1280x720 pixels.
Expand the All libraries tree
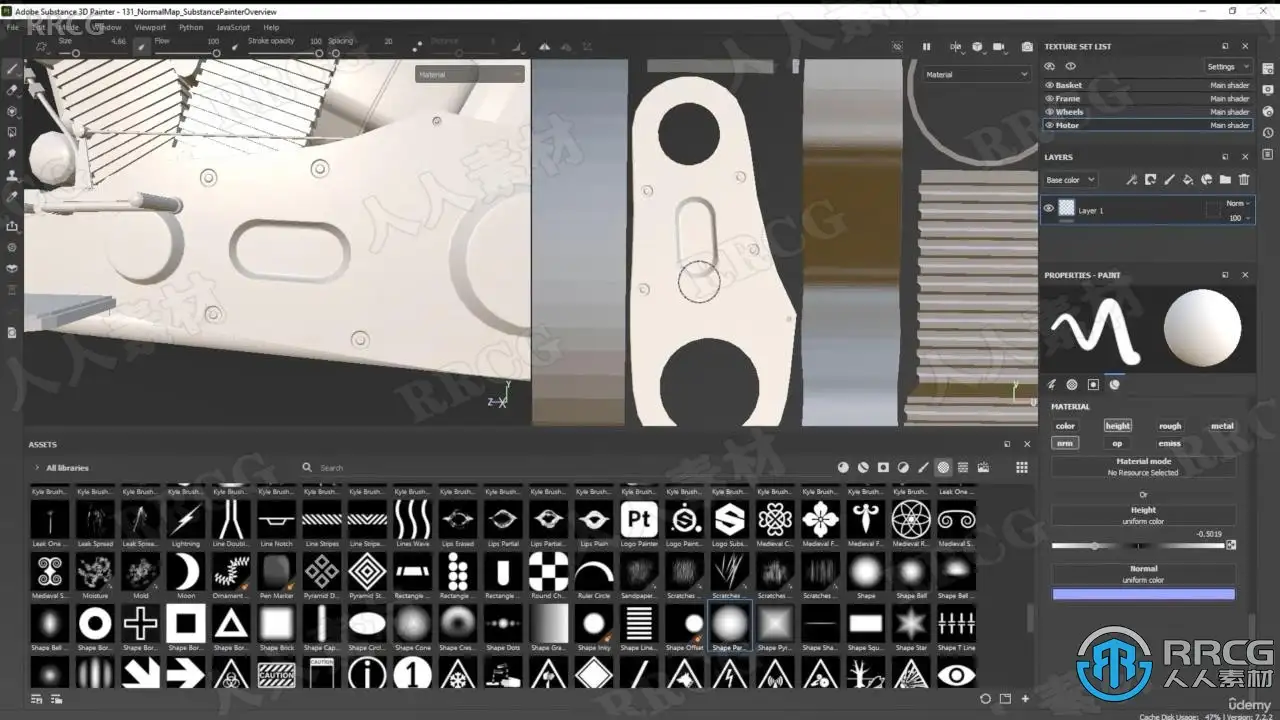[37, 467]
